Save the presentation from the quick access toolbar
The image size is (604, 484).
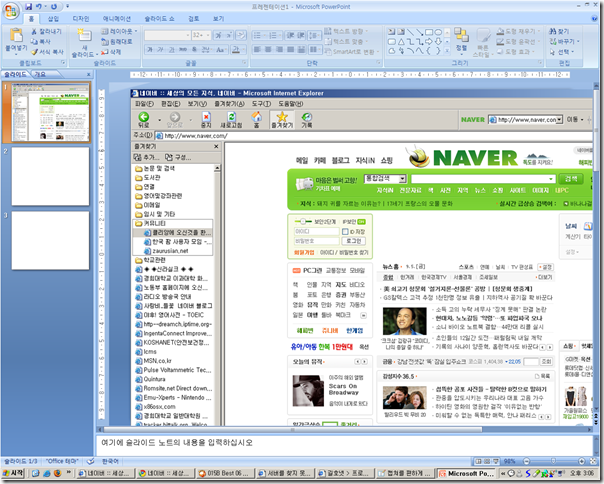click(x=29, y=7)
